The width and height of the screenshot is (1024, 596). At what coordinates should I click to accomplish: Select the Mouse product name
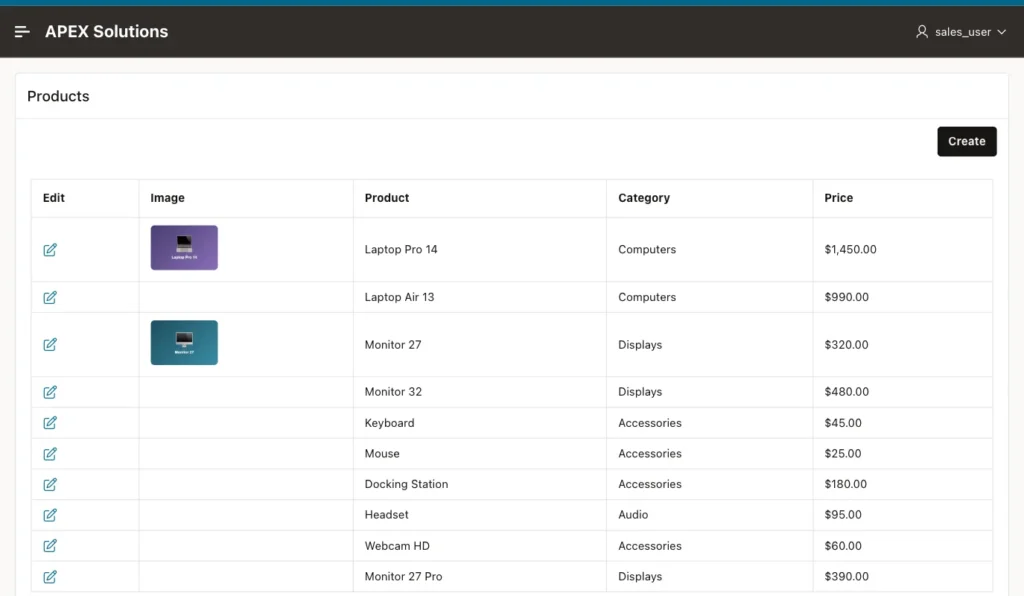tap(382, 454)
